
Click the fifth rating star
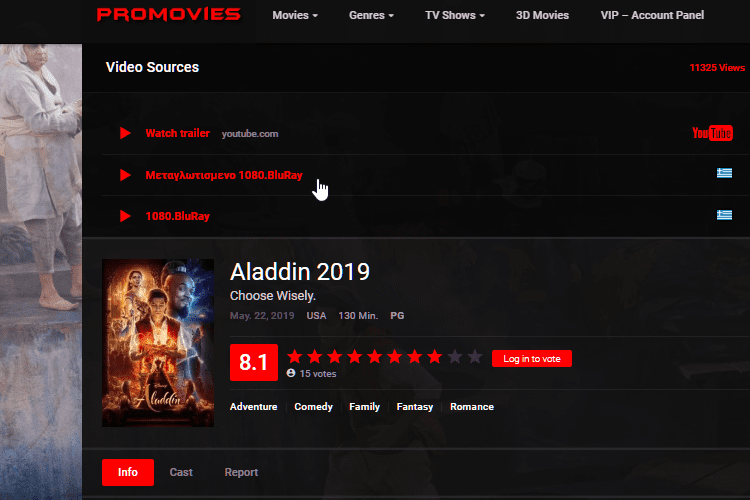[x=375, y=356]
